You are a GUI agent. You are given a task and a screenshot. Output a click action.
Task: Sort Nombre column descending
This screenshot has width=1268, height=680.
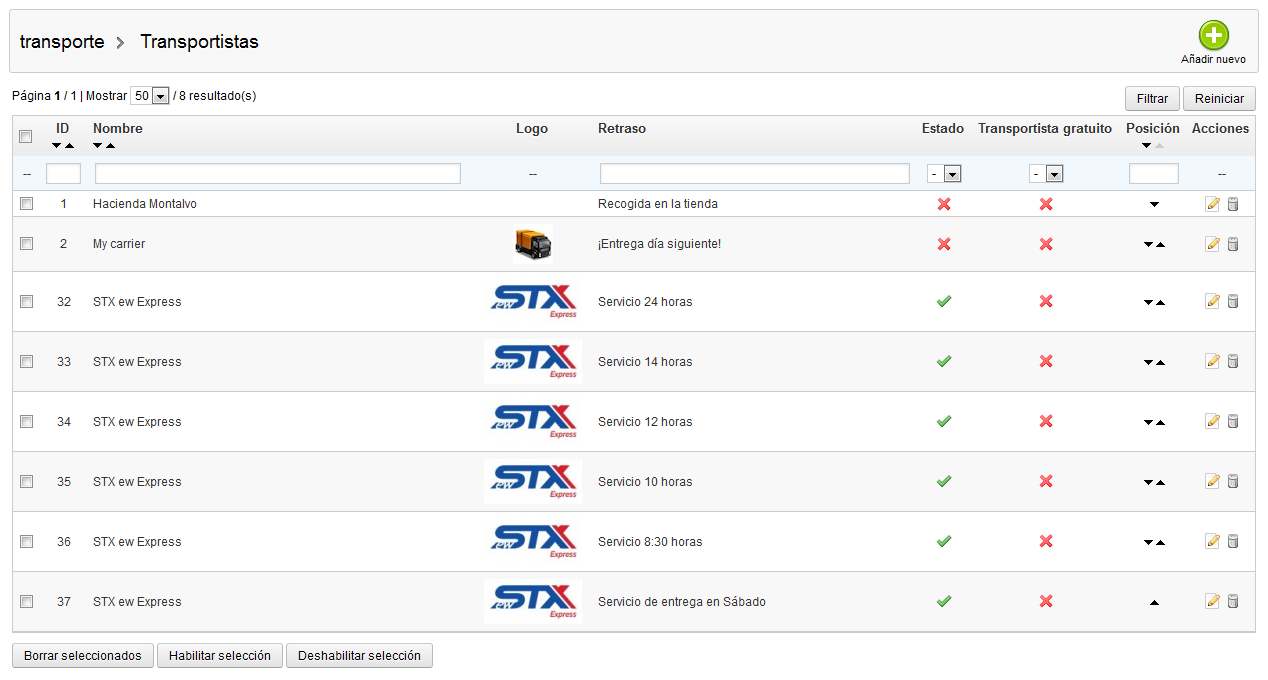pyautogui.click(x=98, y=146)
